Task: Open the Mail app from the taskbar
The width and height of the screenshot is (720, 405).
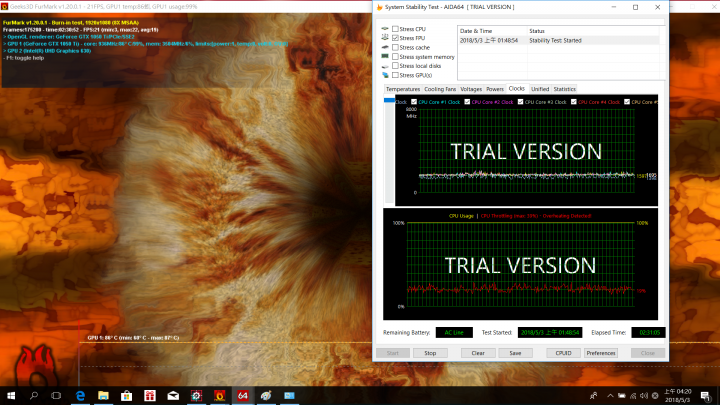Action: coord(173,395)
